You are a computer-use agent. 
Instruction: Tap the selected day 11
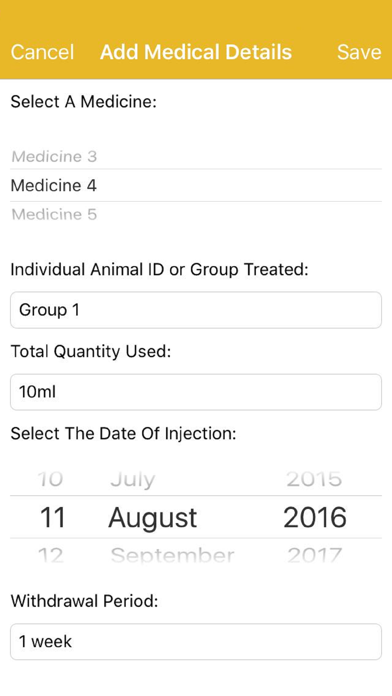coord(52,518)
